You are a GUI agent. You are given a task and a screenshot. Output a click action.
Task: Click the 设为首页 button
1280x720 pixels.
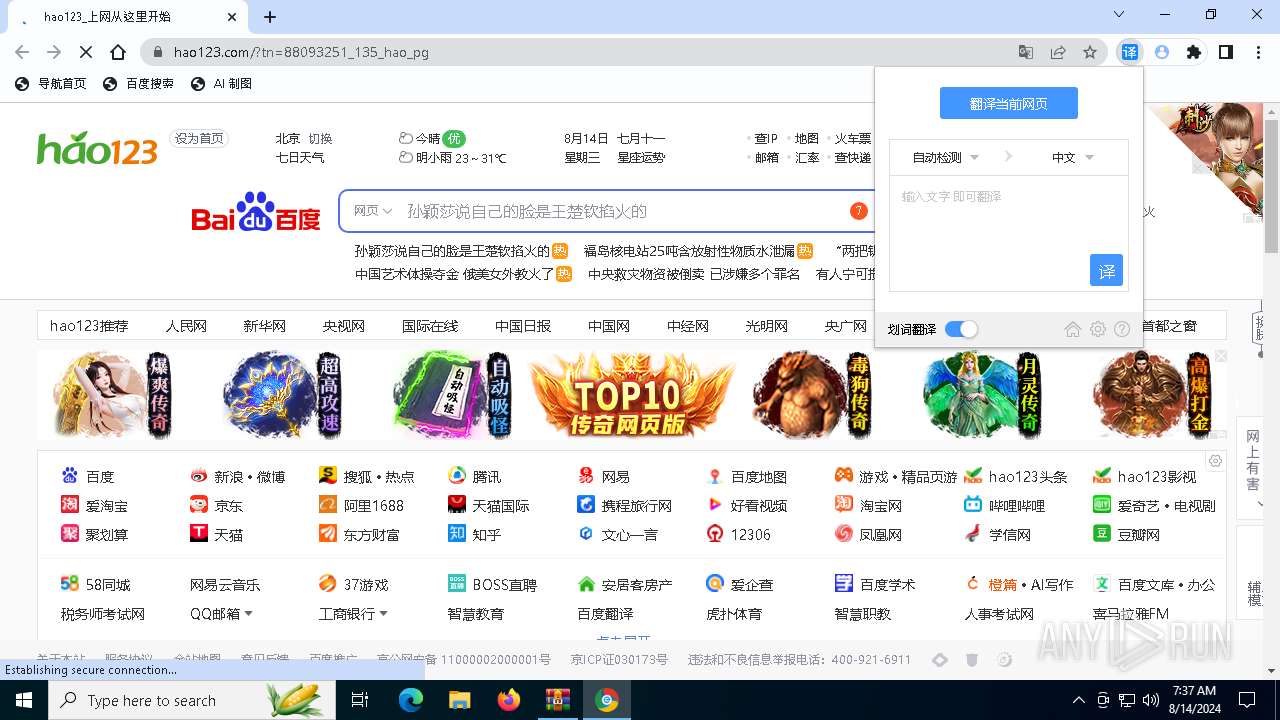[199, 138]
